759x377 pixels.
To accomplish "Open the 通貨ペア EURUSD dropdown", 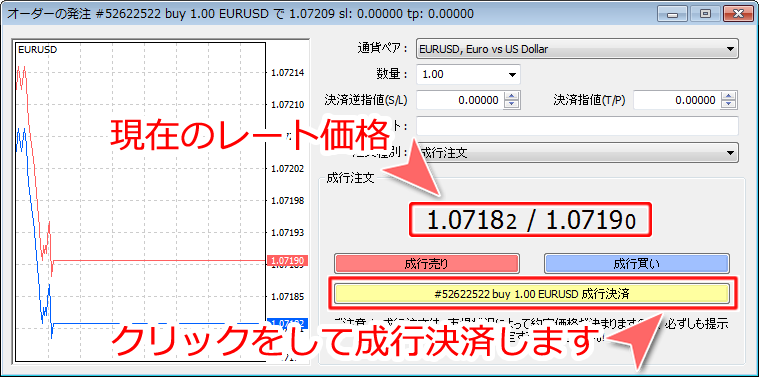I will (577, 49).
